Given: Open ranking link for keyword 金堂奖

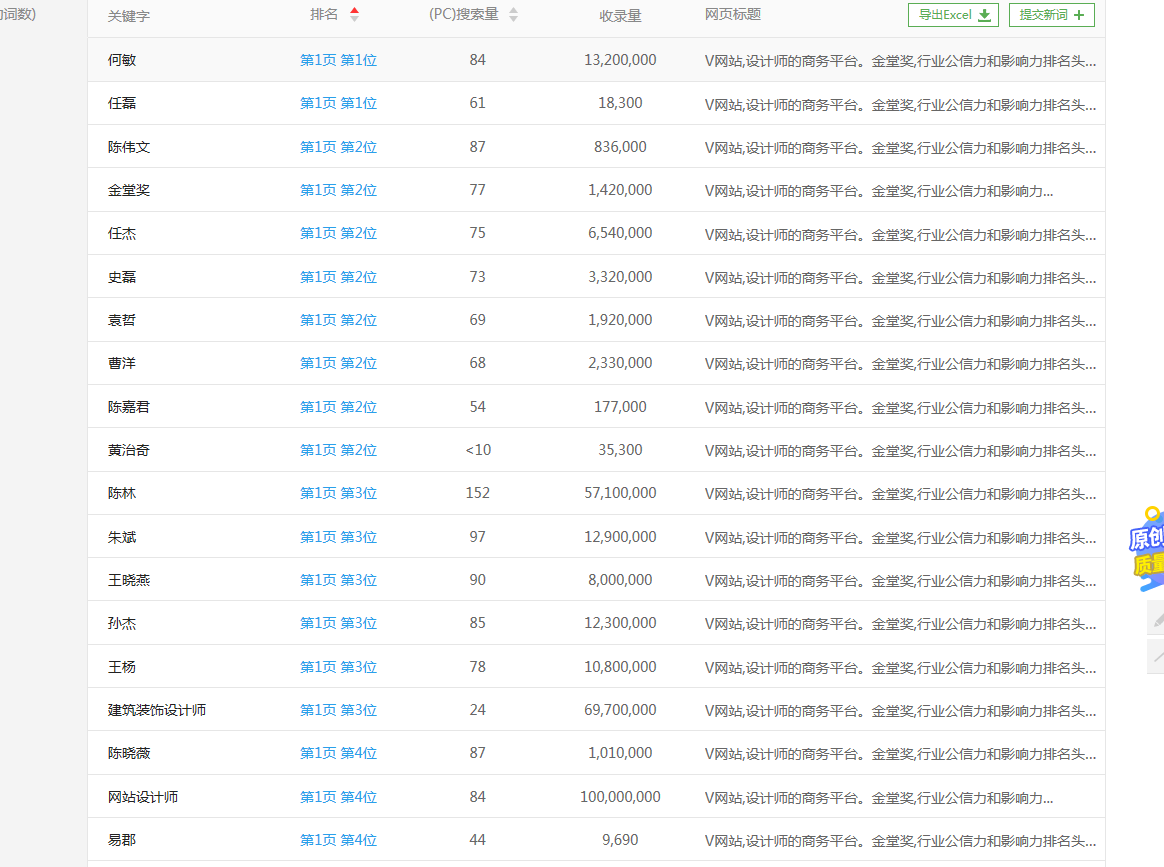Looking at the screenshot, I should [x=338, y=190].
